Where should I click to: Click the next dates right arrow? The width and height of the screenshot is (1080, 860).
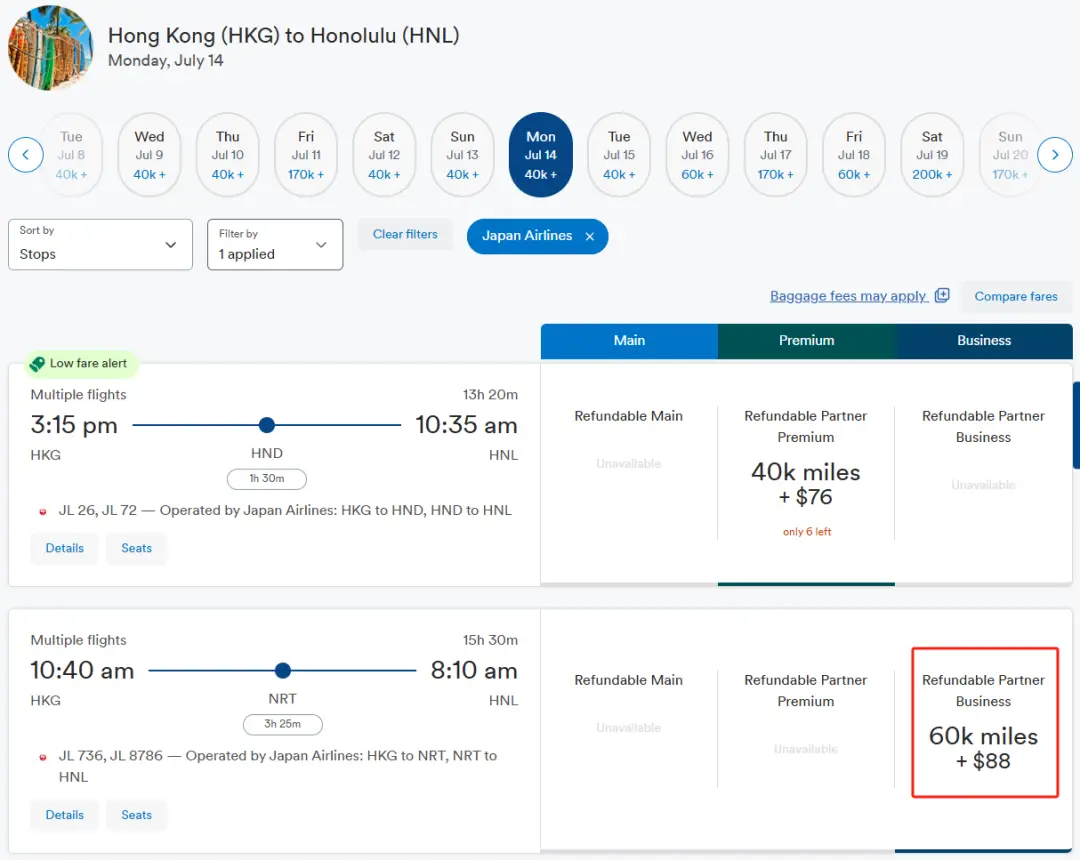coord(1054,155)
